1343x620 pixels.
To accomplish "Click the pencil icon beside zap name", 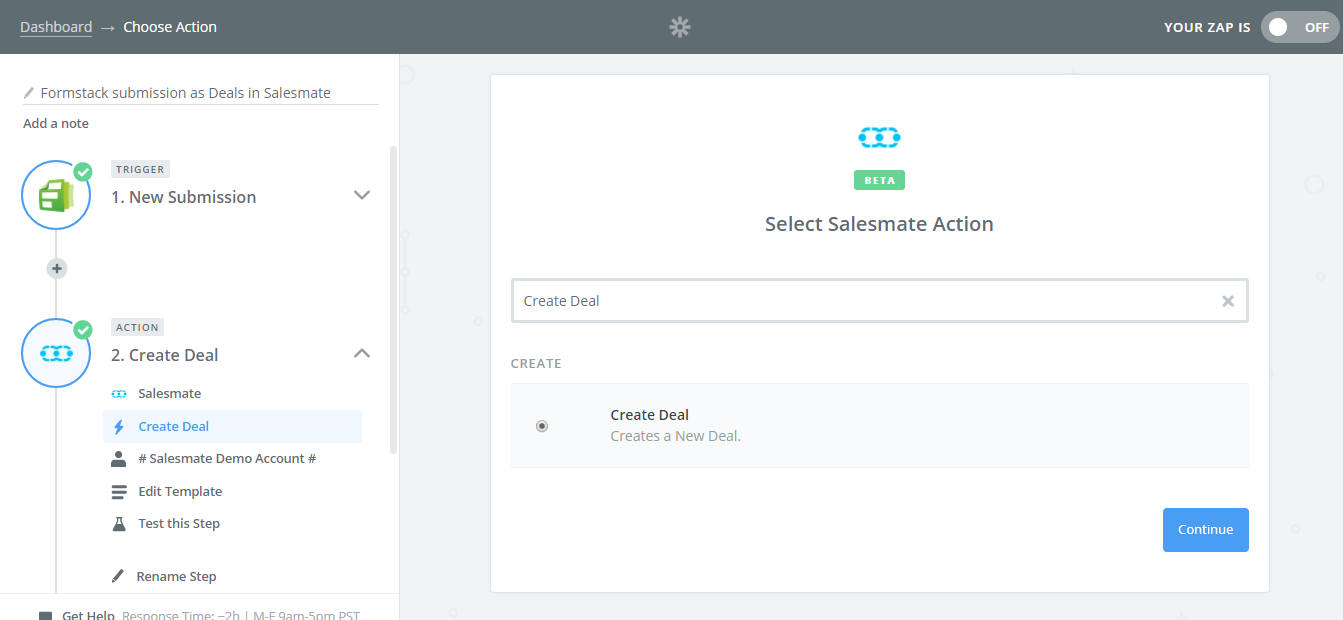I will click(x=29, y=93).
